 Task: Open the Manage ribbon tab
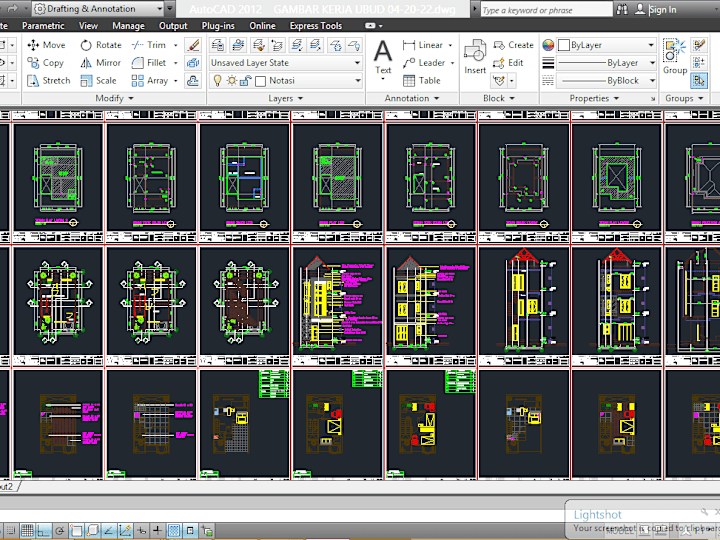[128, 26]
